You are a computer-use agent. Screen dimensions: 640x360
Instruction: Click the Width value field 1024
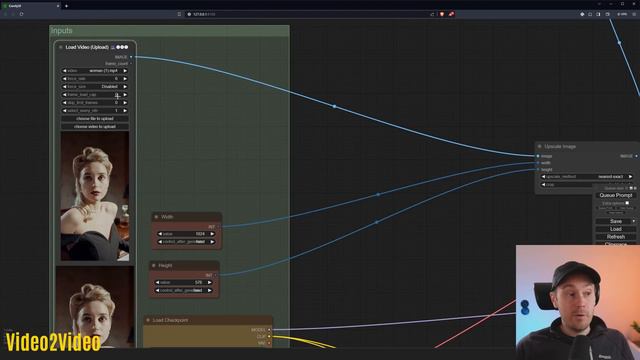point(186,234)
